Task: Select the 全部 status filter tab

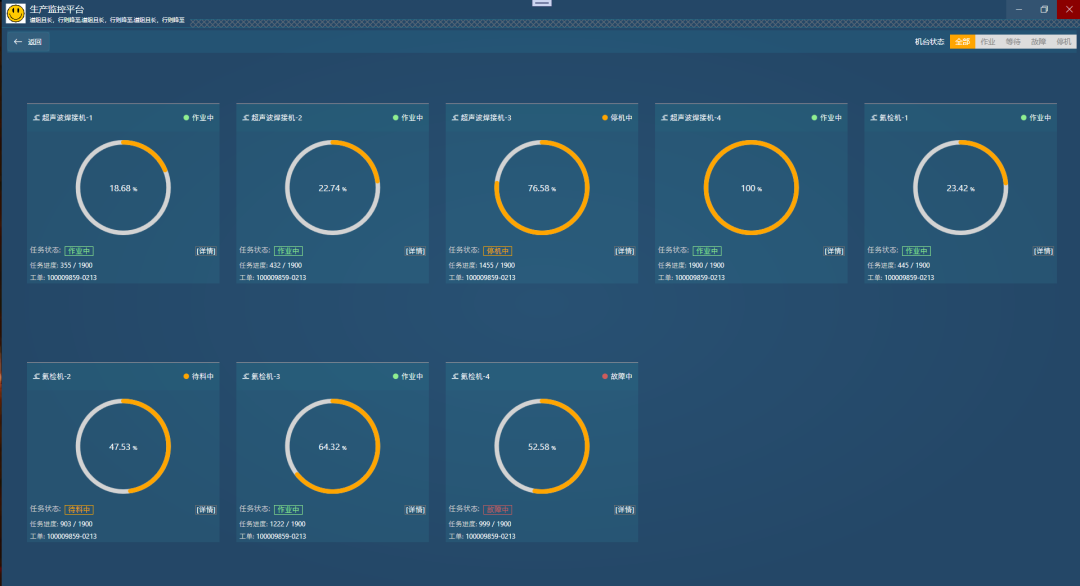Action: 962,42
